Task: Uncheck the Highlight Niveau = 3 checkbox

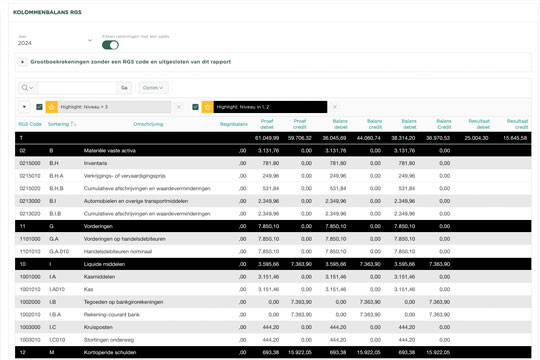Action: coord(39,107)
